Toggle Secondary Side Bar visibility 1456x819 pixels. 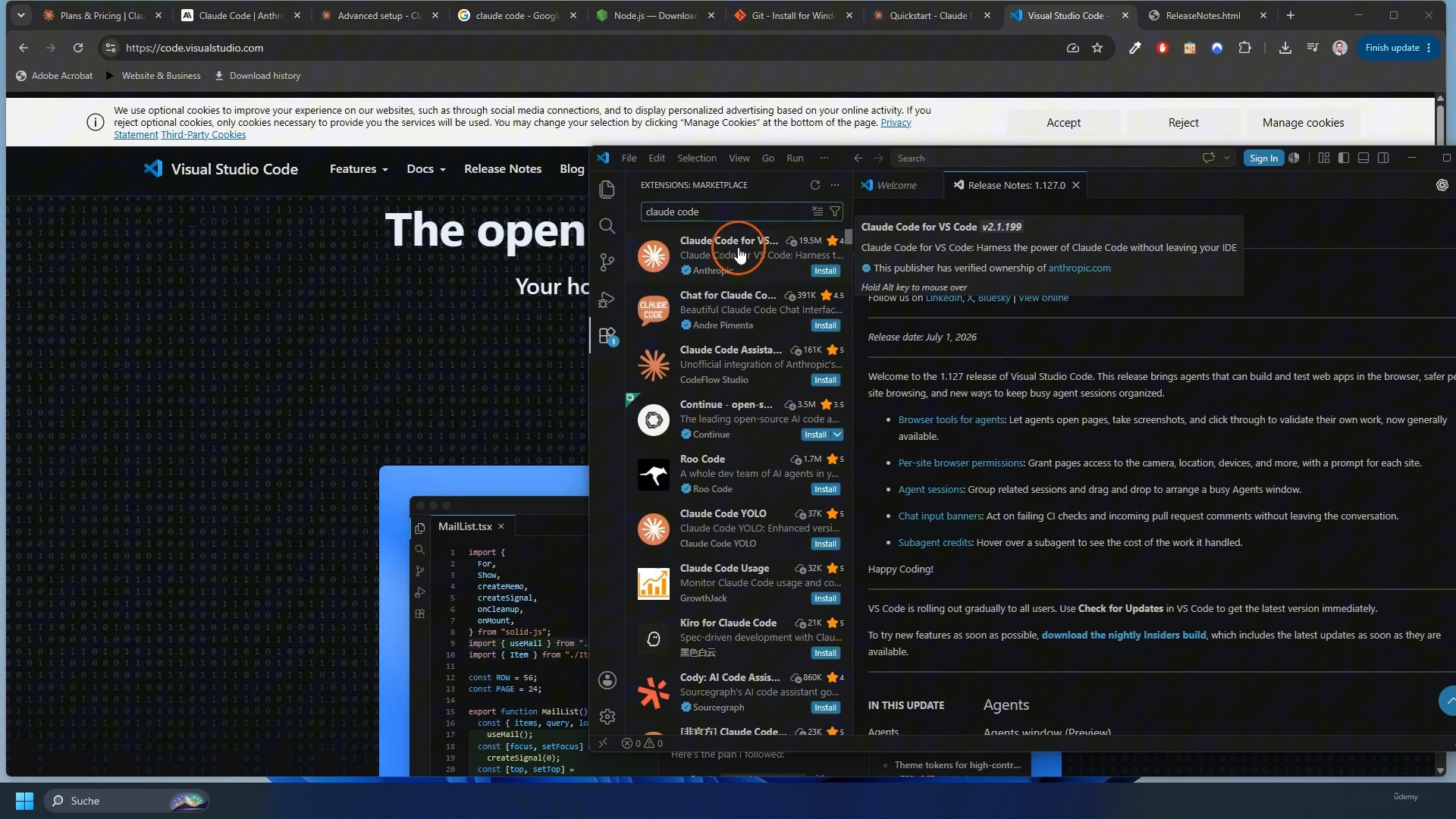1383,158
